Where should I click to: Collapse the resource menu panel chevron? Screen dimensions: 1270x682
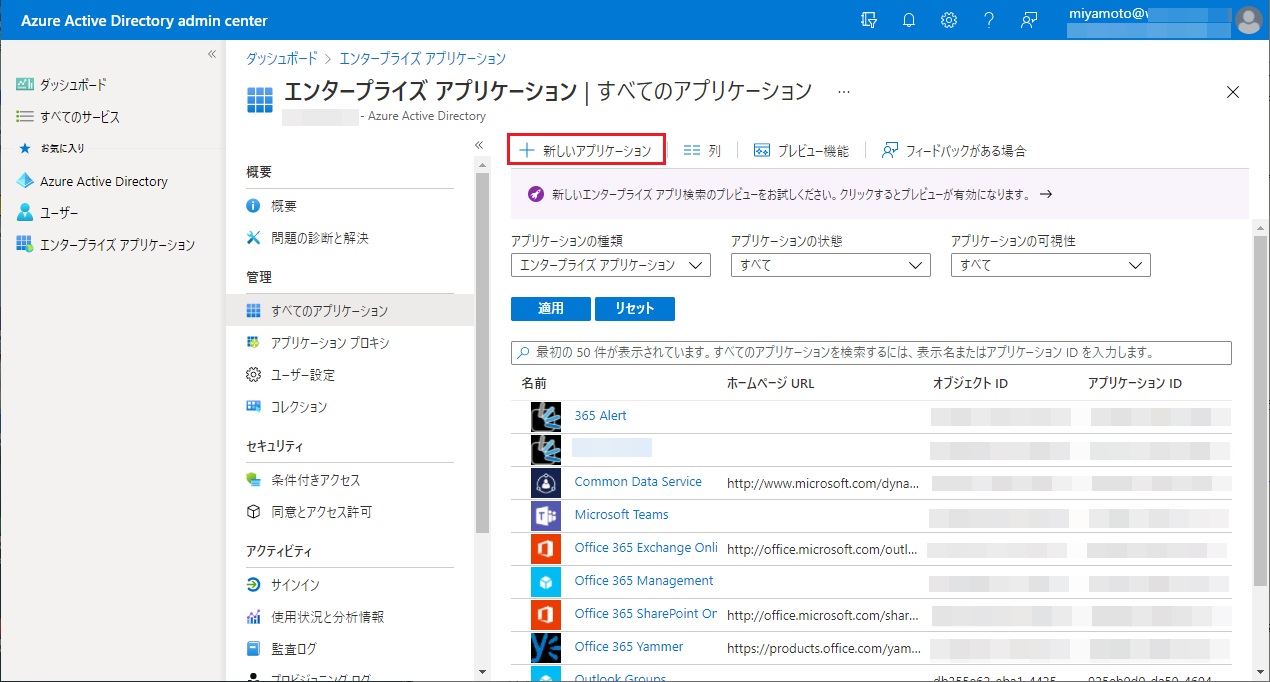point(479,146)
